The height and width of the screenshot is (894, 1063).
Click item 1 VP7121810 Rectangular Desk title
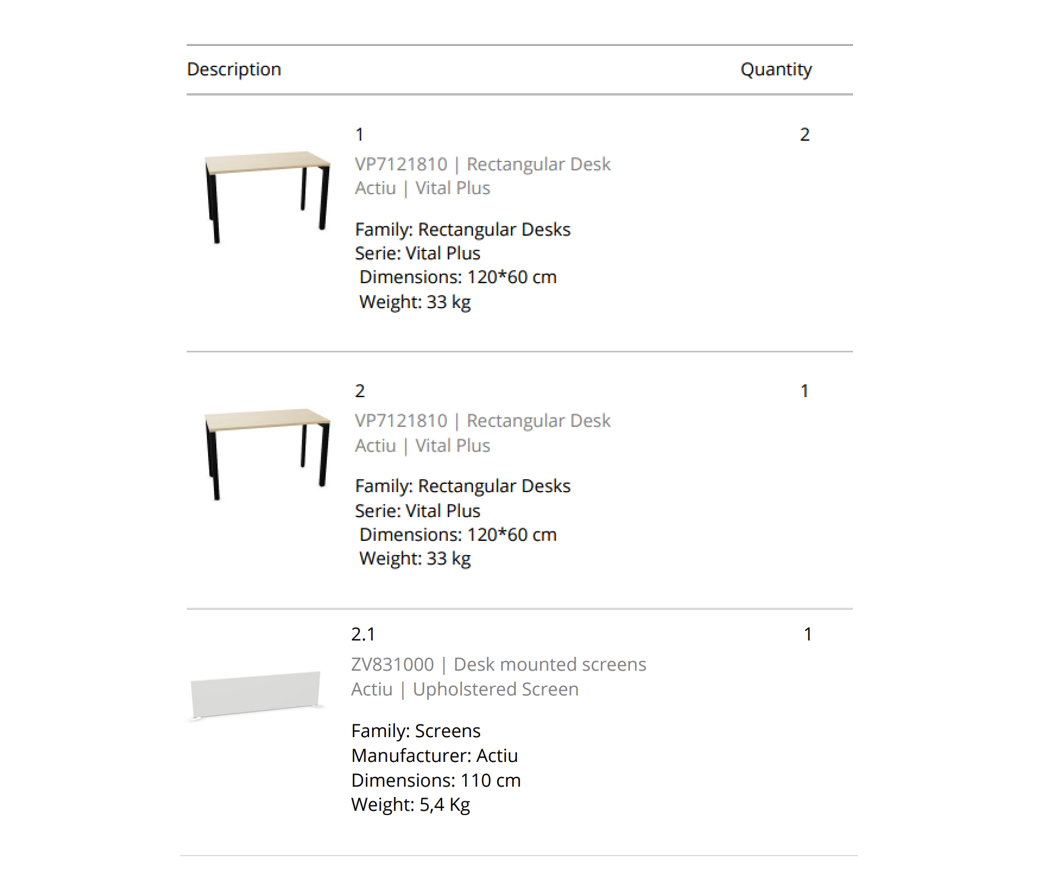click(482, 164)
